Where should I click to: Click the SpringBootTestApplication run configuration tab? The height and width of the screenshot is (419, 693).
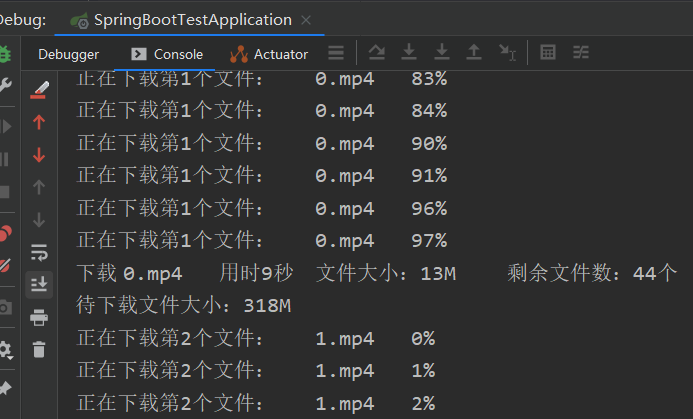click(x=192, y=20)
